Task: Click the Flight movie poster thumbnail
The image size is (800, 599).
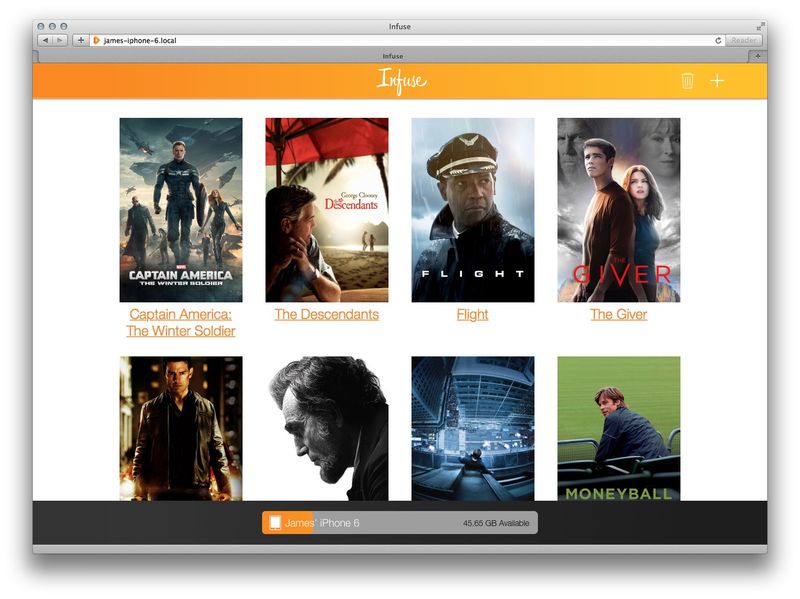Action: click(x=473, y=210)
